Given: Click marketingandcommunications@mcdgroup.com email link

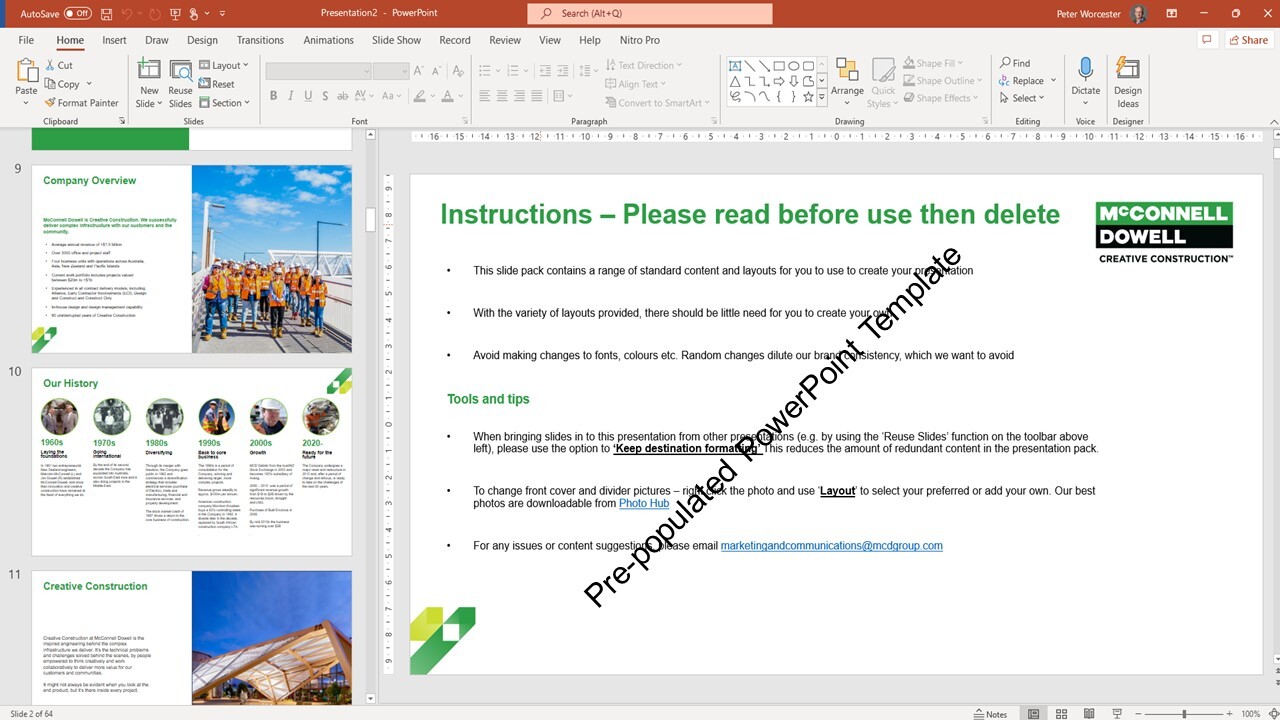Looking at the screenshot, I should click(831, 546).
